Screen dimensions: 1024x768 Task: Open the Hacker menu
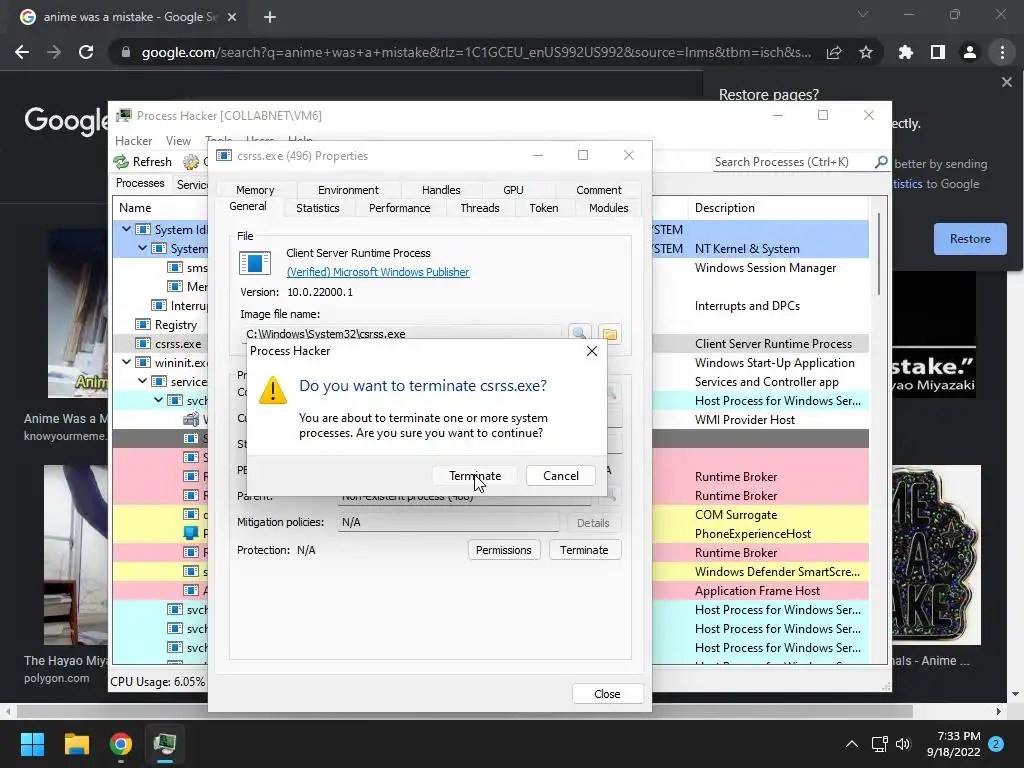coord(133,140)
